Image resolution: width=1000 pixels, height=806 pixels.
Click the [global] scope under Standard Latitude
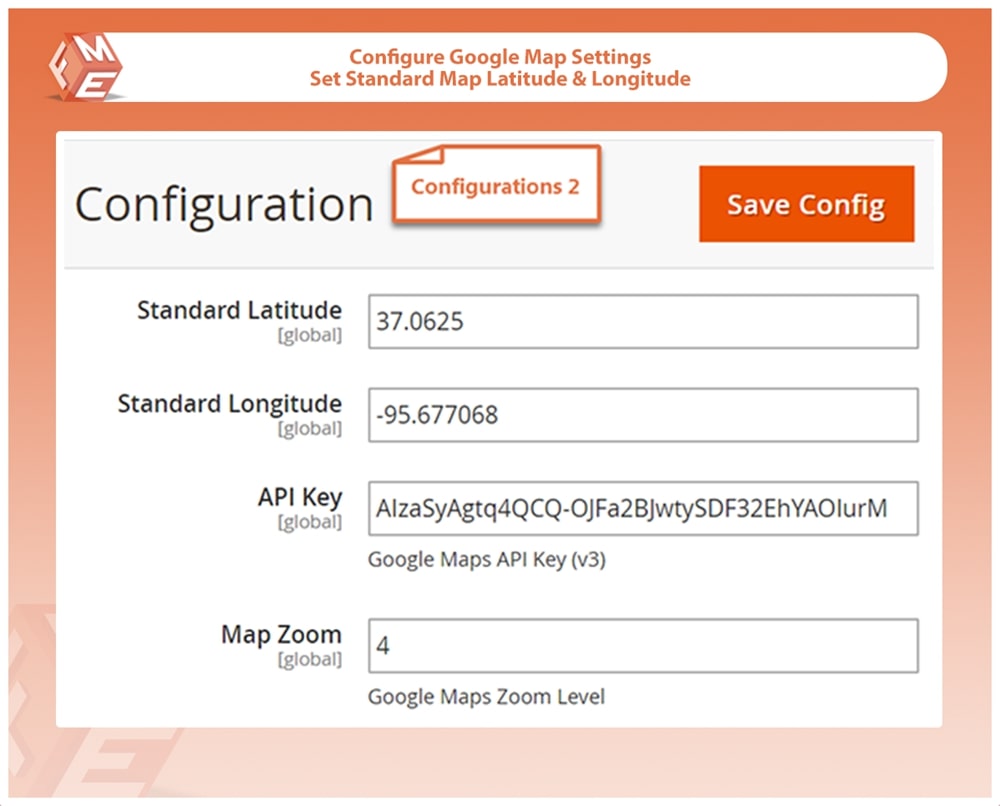[x=309, y=336]
